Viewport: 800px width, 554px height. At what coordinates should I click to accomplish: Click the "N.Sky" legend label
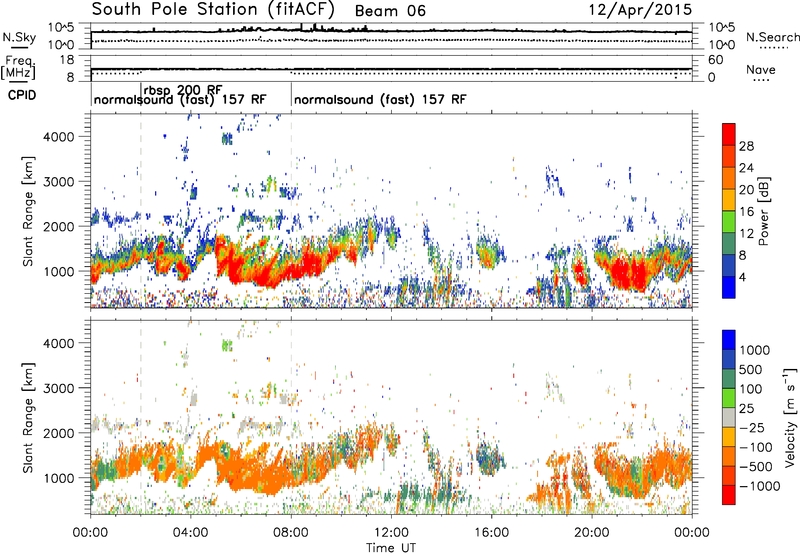[19, 37]
